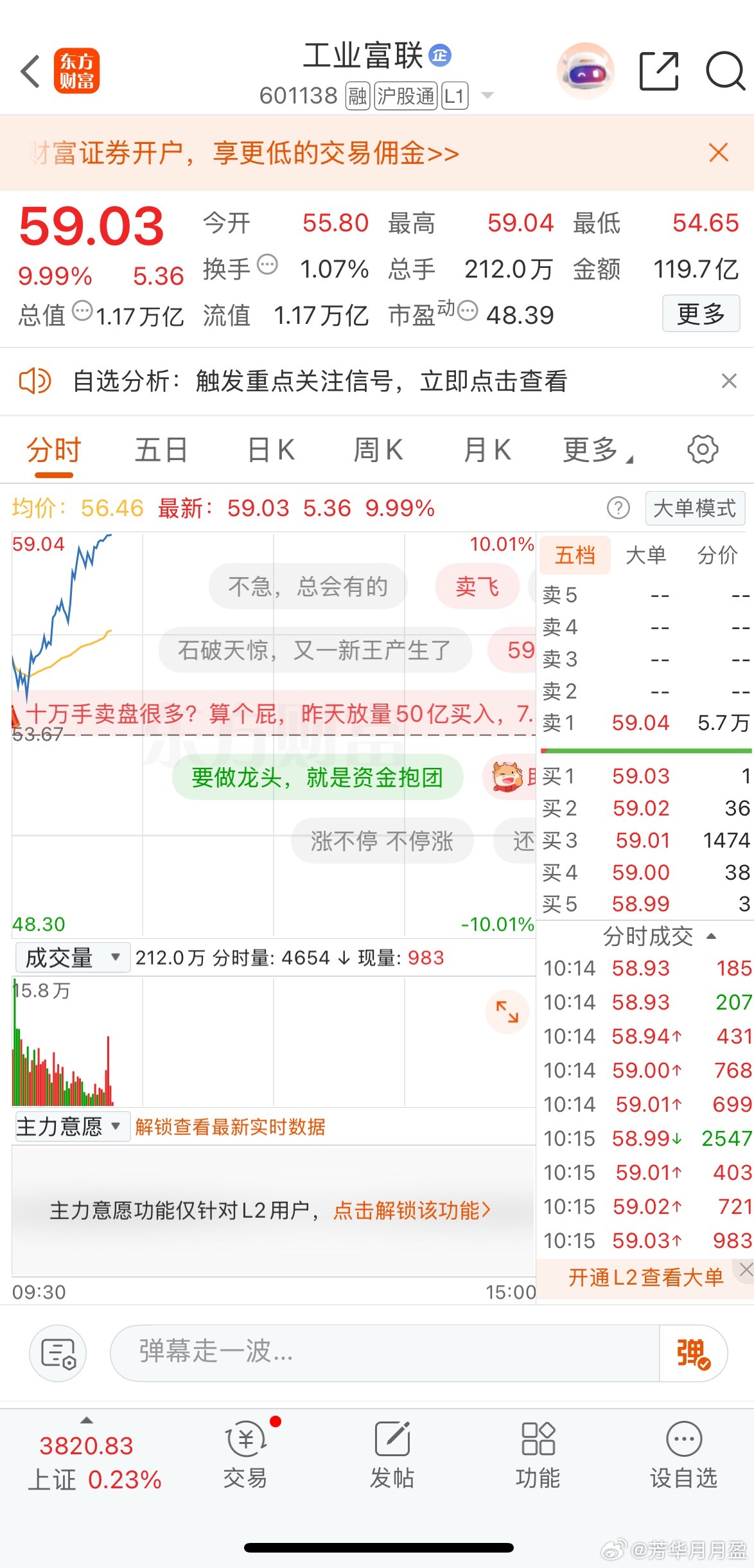Tap the share icon
754x1568 pixels.
click(659, 71)
